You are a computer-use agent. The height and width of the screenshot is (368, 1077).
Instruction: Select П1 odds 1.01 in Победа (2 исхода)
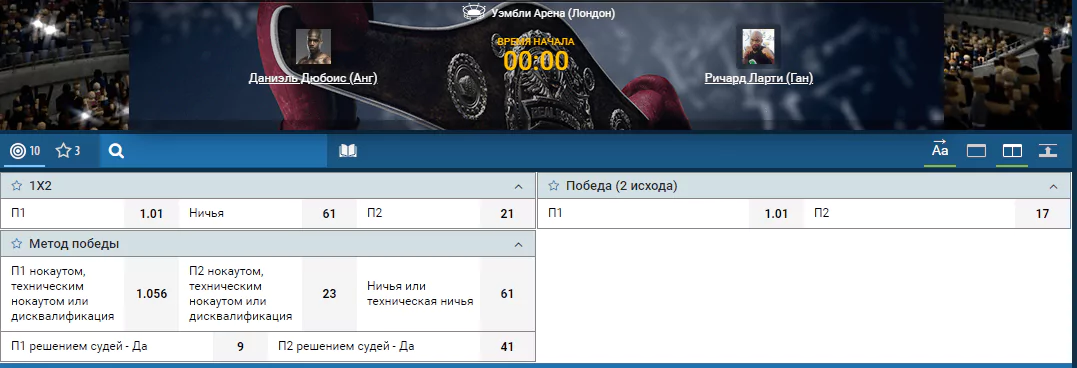(x=776, y=214)
